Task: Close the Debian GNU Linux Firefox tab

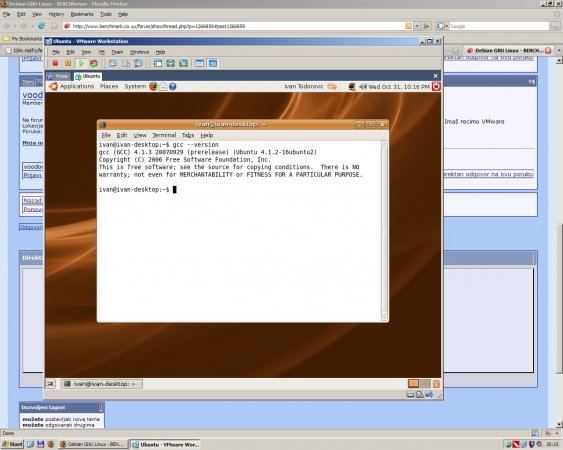Action: 548,51
